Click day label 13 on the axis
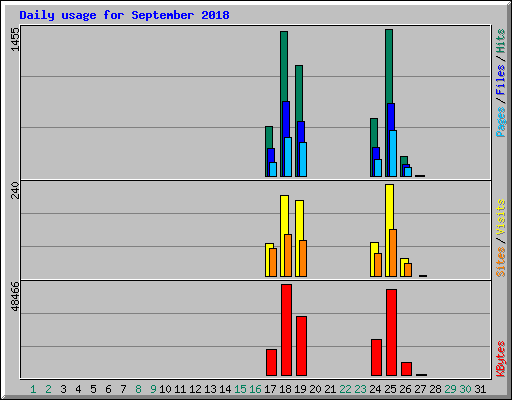 (x=210, y=389)
